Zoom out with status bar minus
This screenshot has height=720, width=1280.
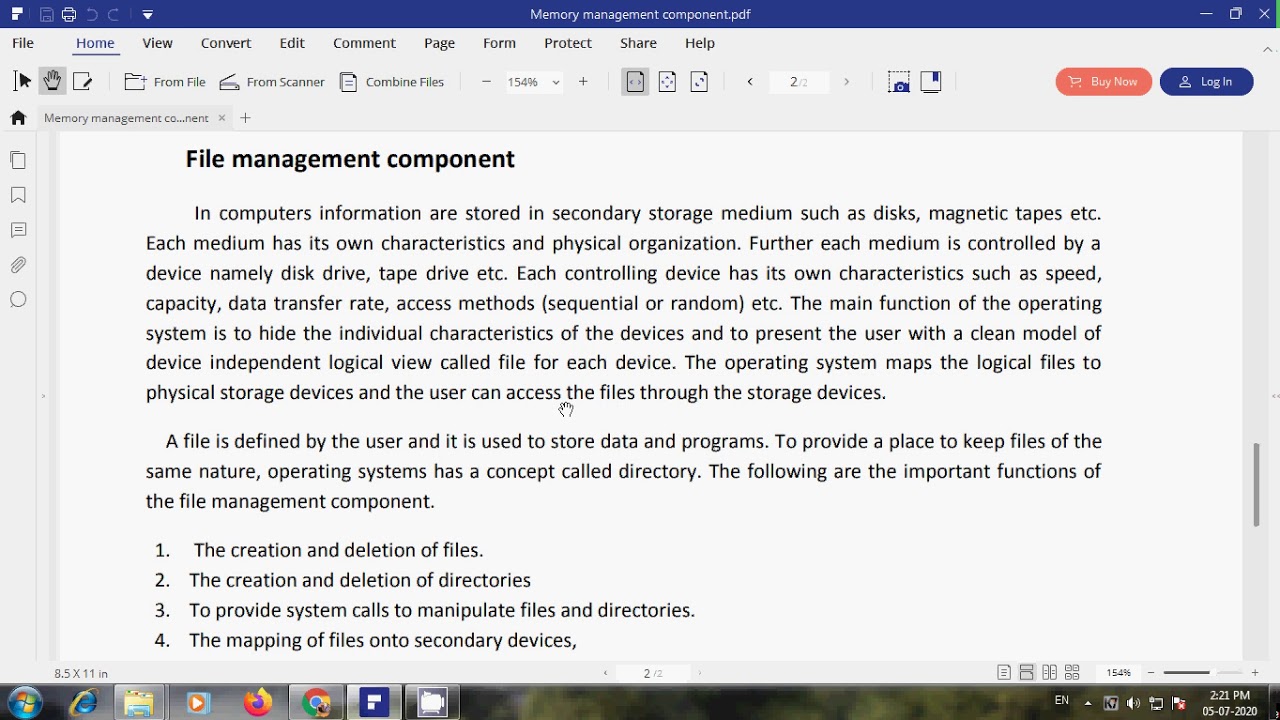click(x=1151, y=673)
